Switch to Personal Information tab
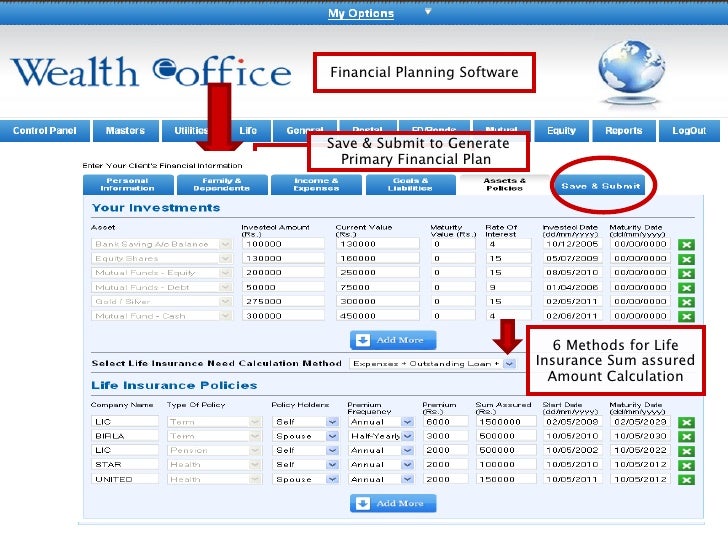The height and width of the screenshot is (546, 728). click(128, 185)
